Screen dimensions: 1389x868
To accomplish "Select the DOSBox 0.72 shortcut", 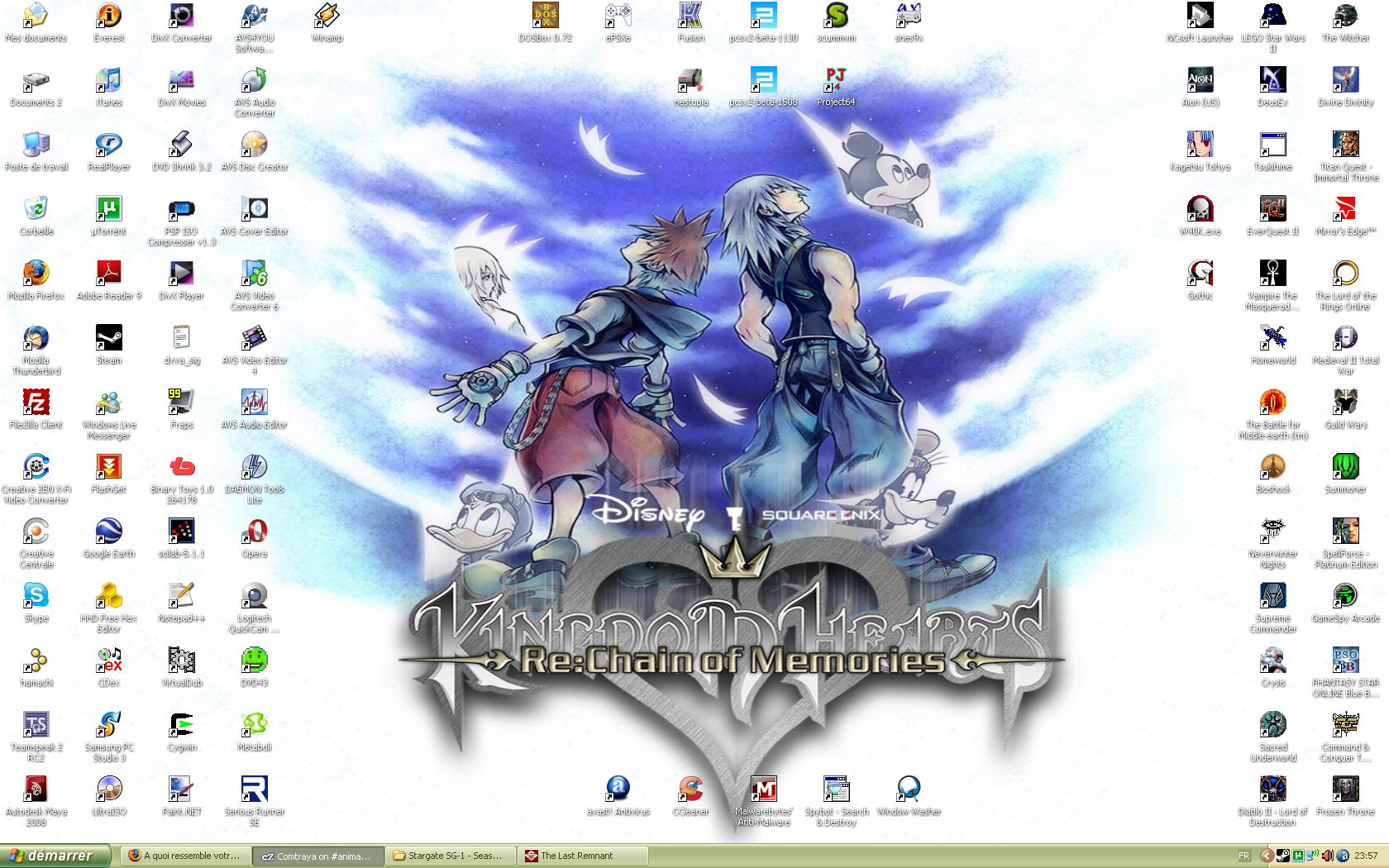I will pos(545,17).
